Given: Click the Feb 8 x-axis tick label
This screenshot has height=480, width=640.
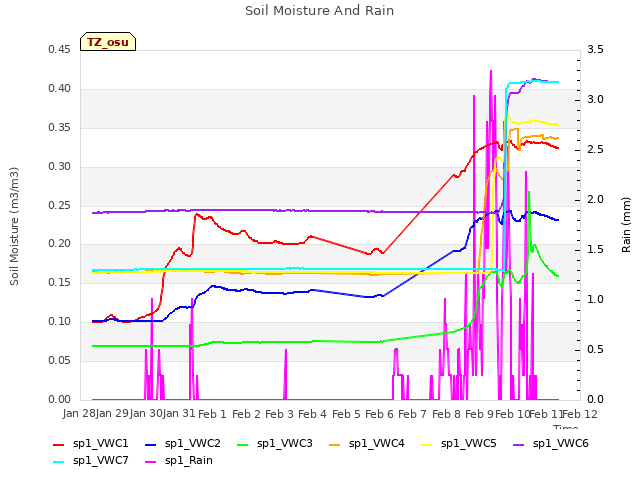Looking at the screenshot, I should tap(446, 414).
